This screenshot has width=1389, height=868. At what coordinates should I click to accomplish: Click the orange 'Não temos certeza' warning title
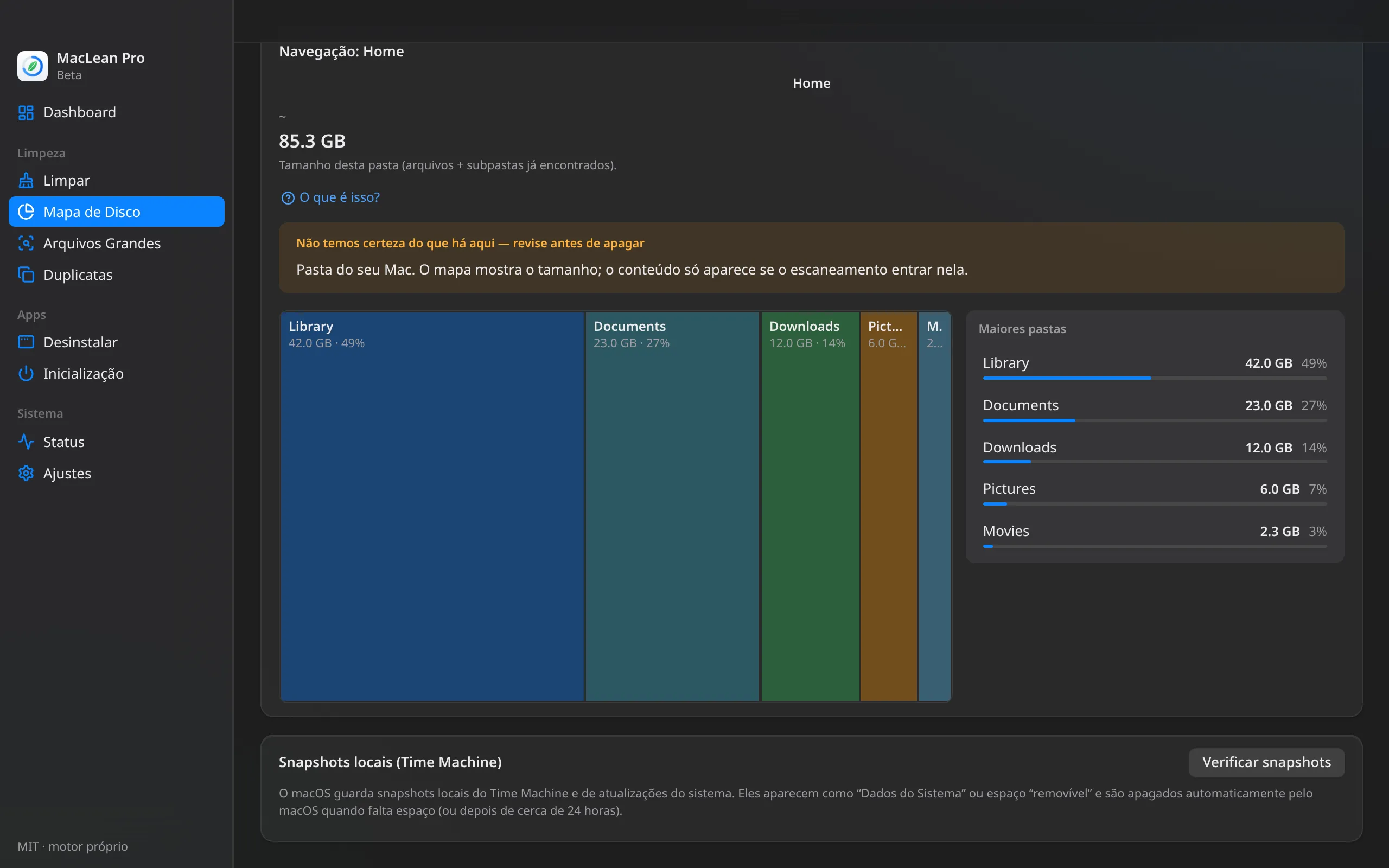[470, 244]
